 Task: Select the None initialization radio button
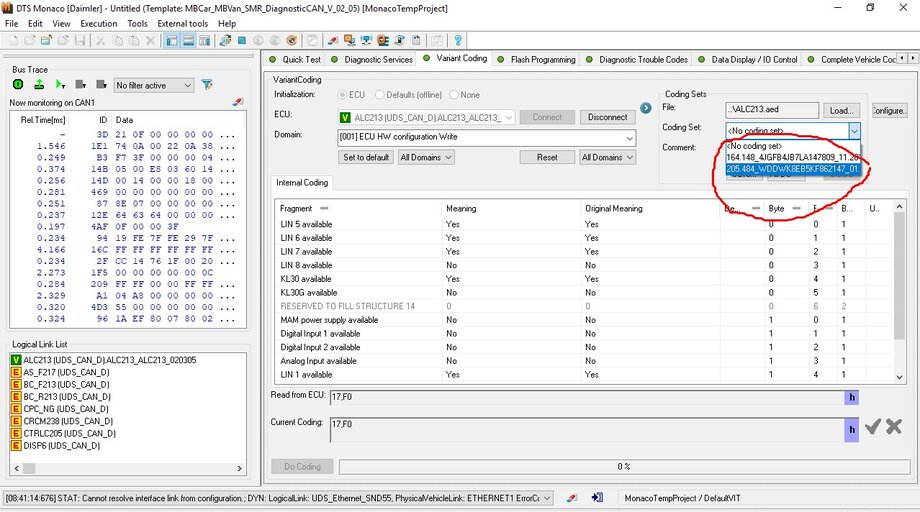(x=454, y=94)
